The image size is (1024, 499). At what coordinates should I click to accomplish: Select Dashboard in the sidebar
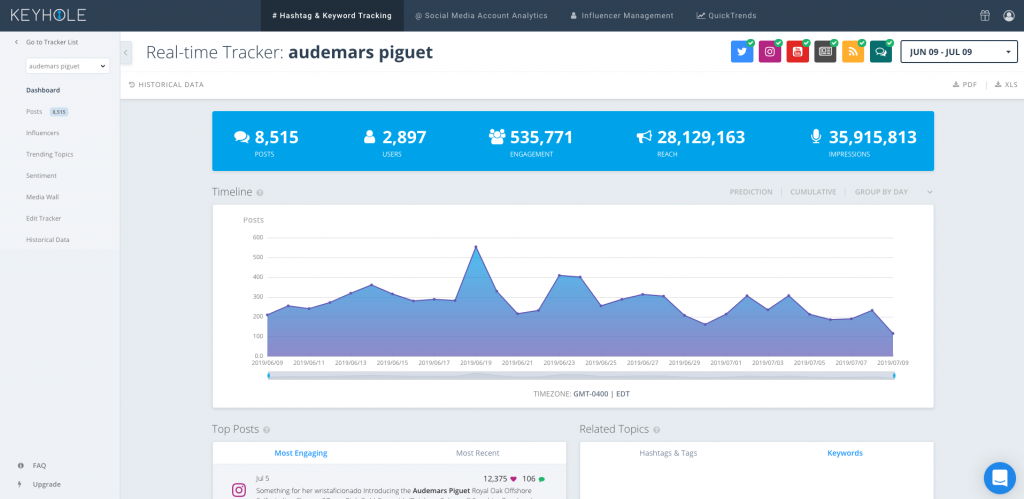(43, 90)
